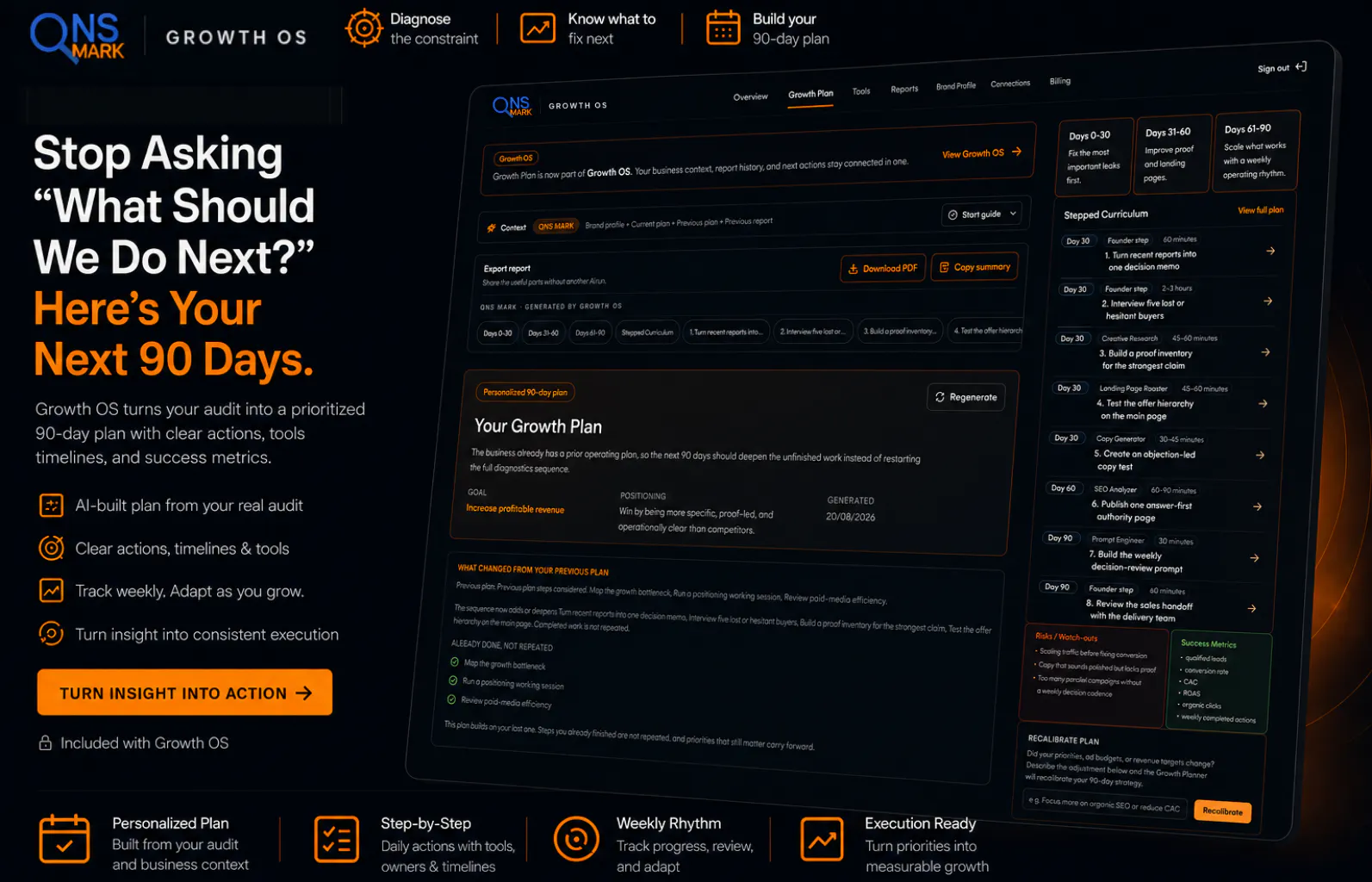
Task: Open arrow for Test the offer hierarchy step
Action: click(x=1263, y=403)
